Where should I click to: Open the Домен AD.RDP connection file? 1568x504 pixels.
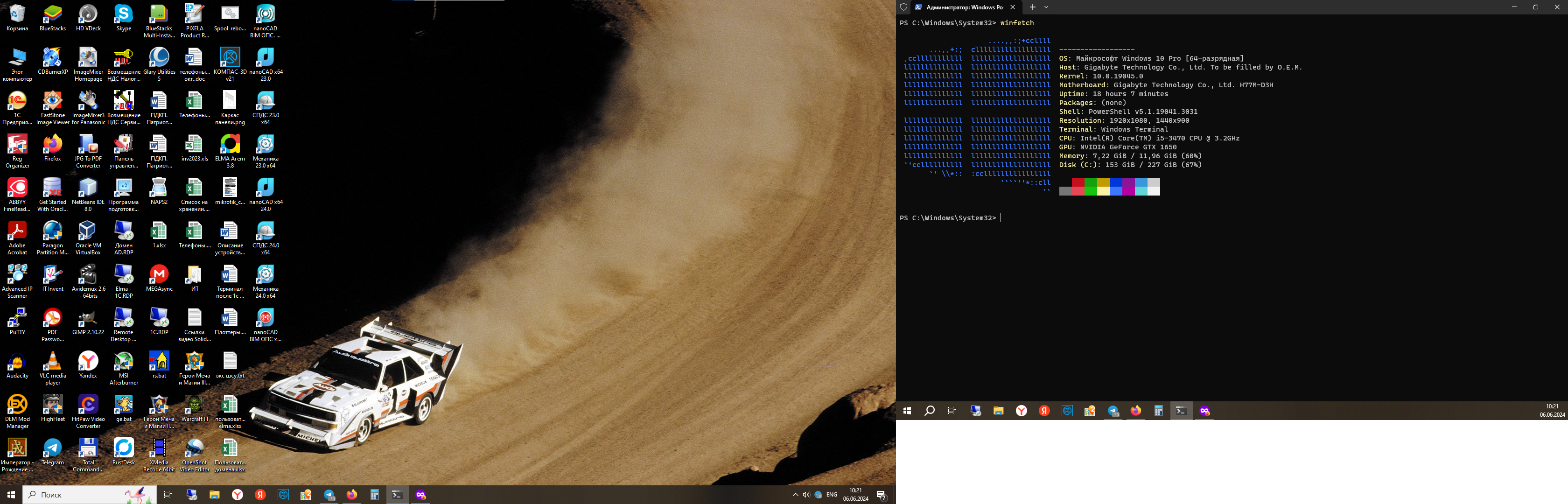(124, 238)
